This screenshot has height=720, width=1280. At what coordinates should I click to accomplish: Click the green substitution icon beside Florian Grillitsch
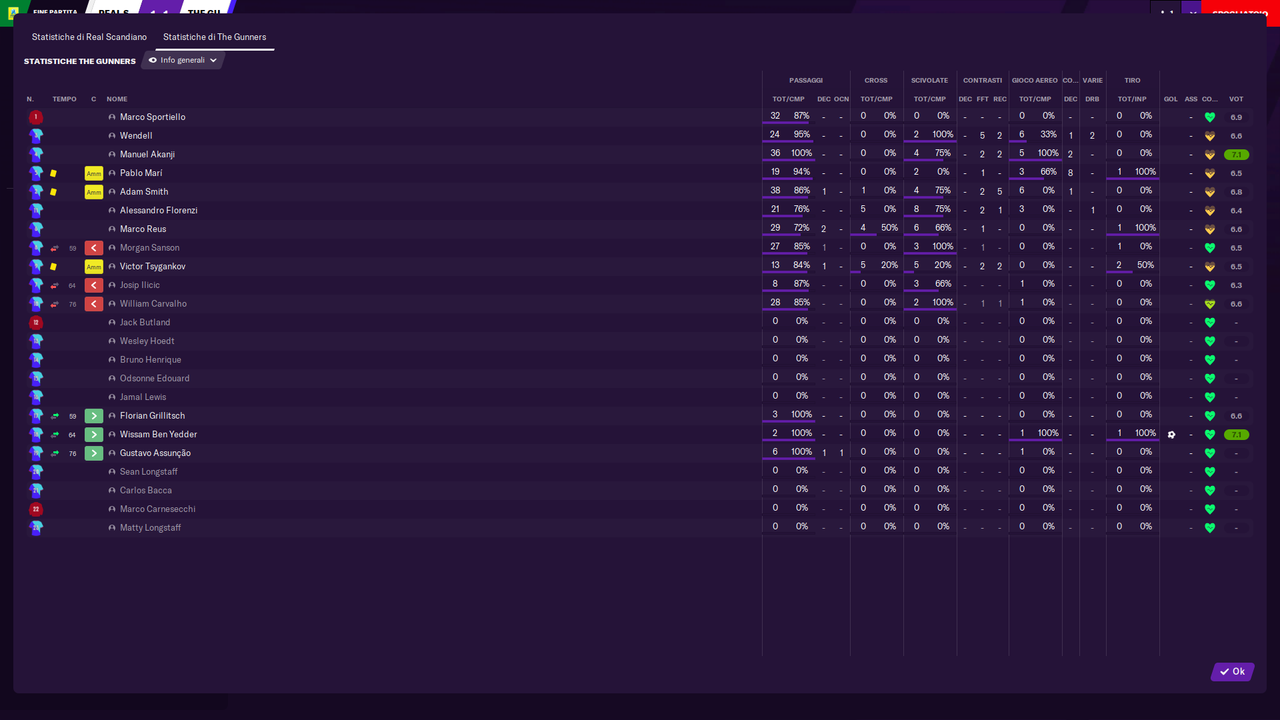tap(95, 415)
